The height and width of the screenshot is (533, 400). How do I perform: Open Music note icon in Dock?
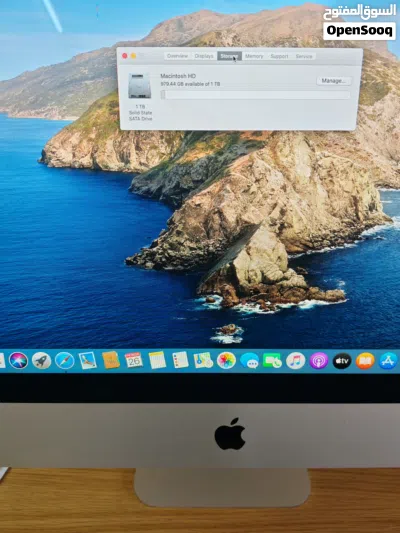296,361
